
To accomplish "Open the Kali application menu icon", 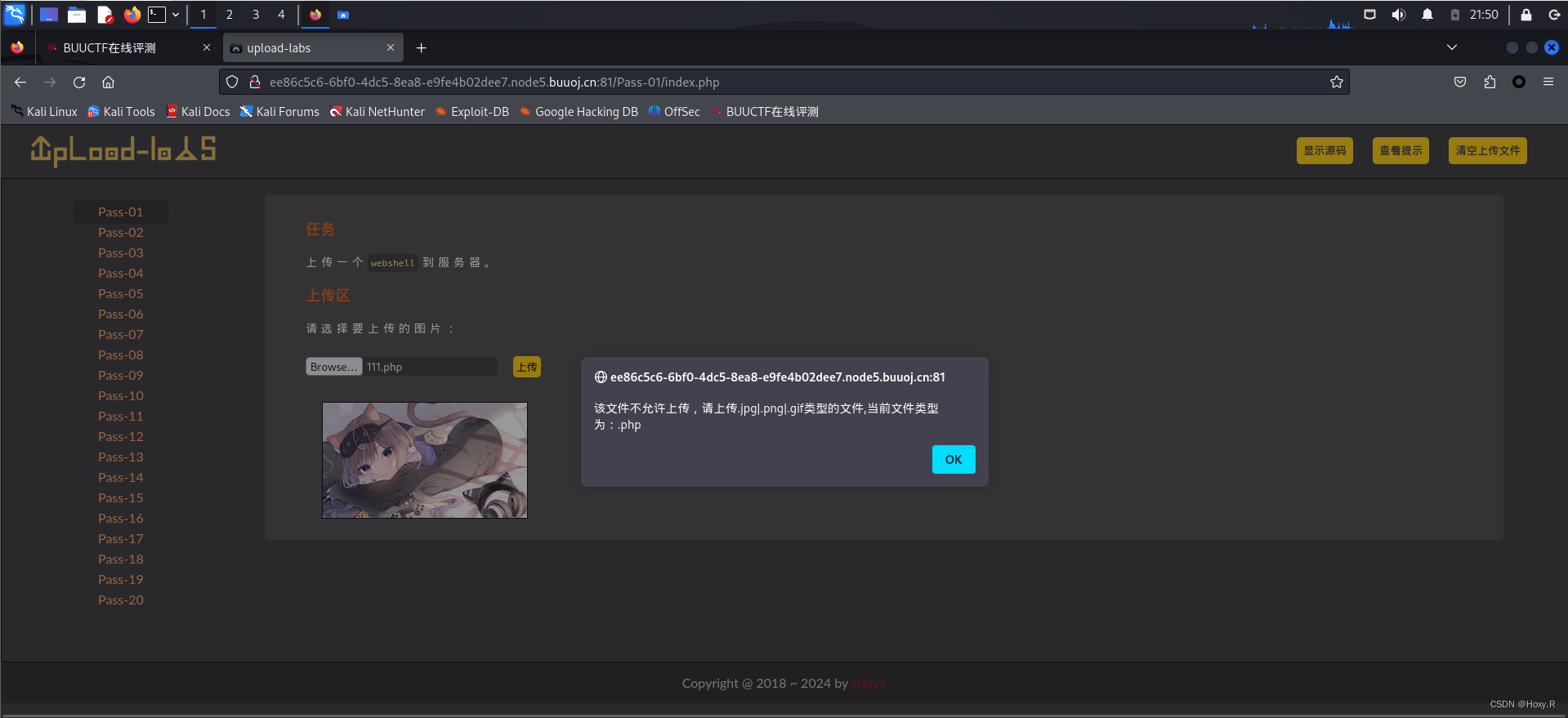I will [x=15, y=14].
